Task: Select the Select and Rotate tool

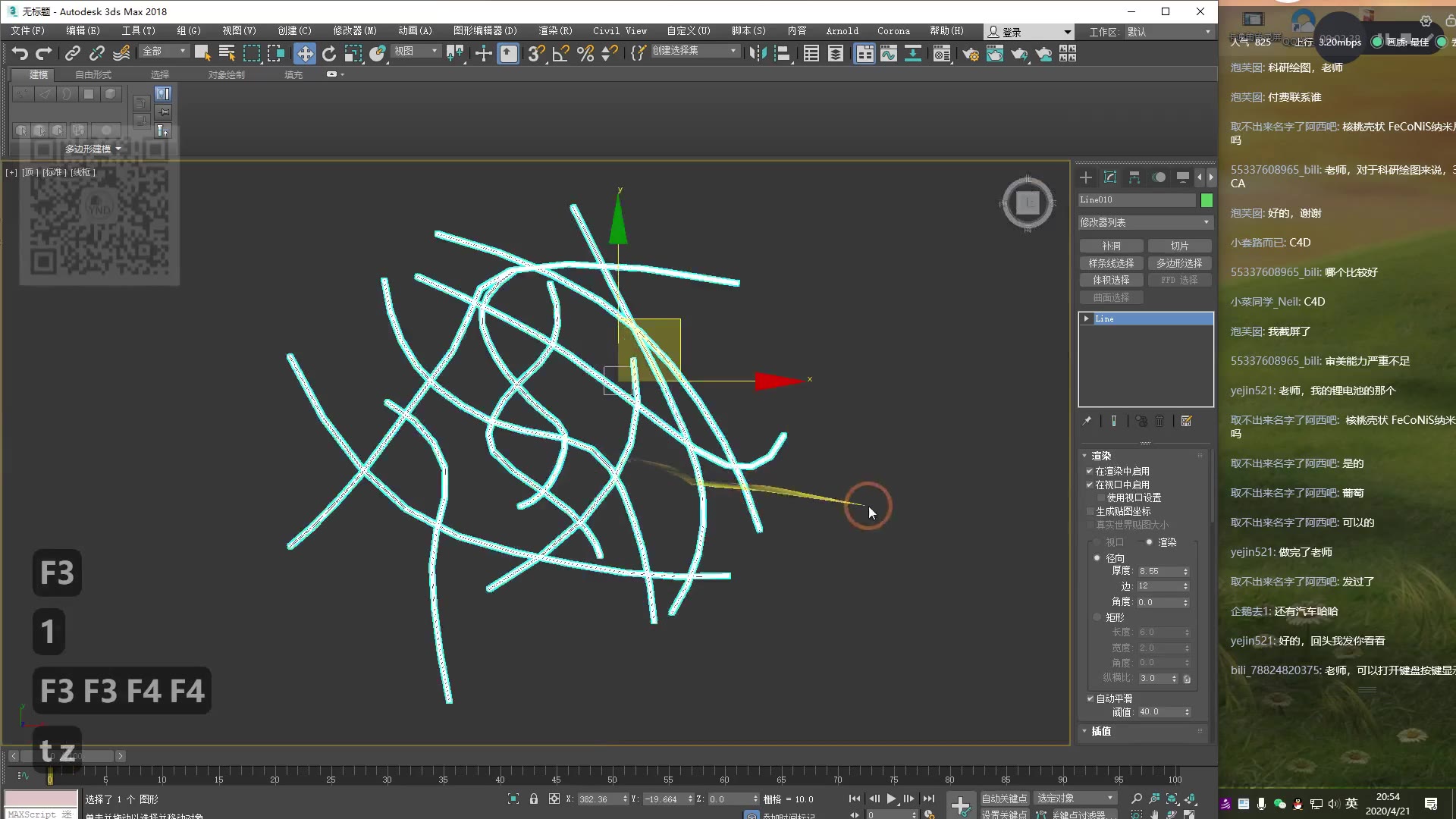Action: 329,53
